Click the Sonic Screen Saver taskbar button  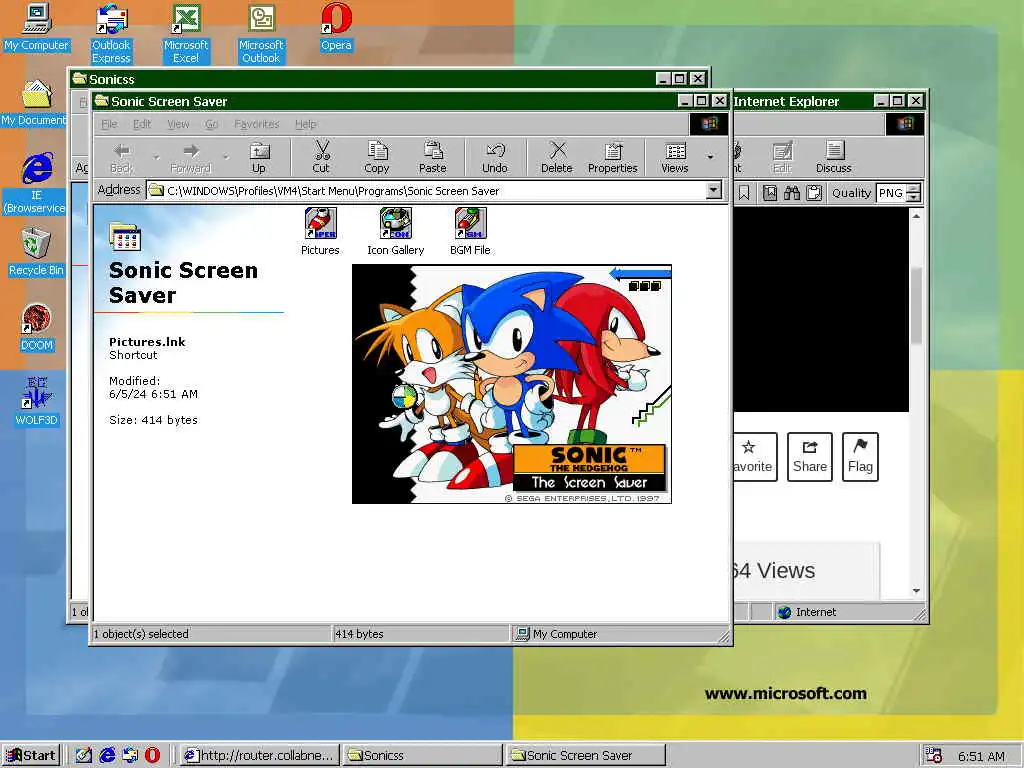pos(586,755)
